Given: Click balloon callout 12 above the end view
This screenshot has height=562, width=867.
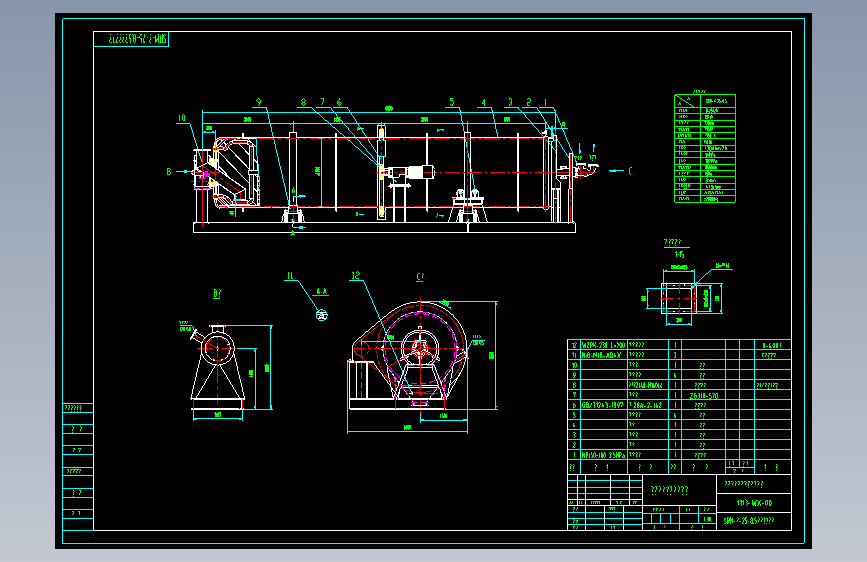Looking at the screenshot, I should tap(356, 275).
